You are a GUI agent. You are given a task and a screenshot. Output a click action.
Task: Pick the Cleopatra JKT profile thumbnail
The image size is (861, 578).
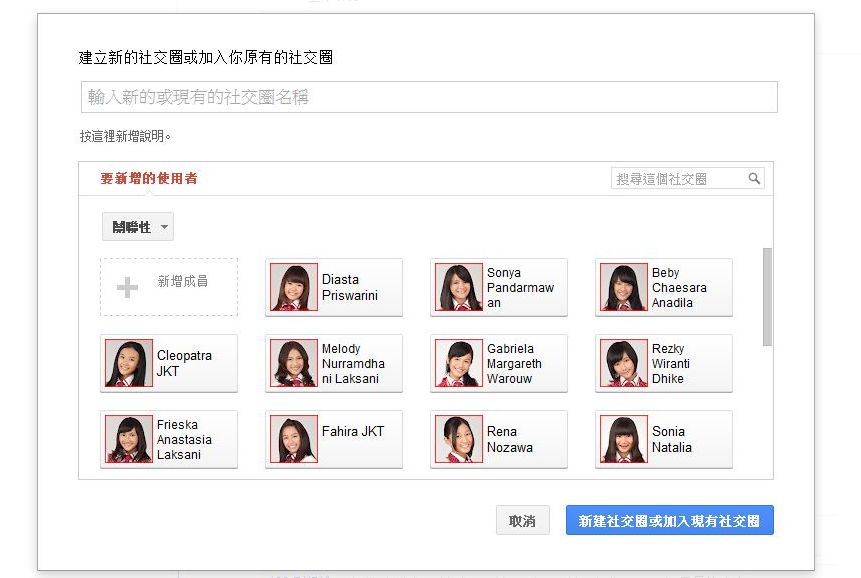click(129, 363)
